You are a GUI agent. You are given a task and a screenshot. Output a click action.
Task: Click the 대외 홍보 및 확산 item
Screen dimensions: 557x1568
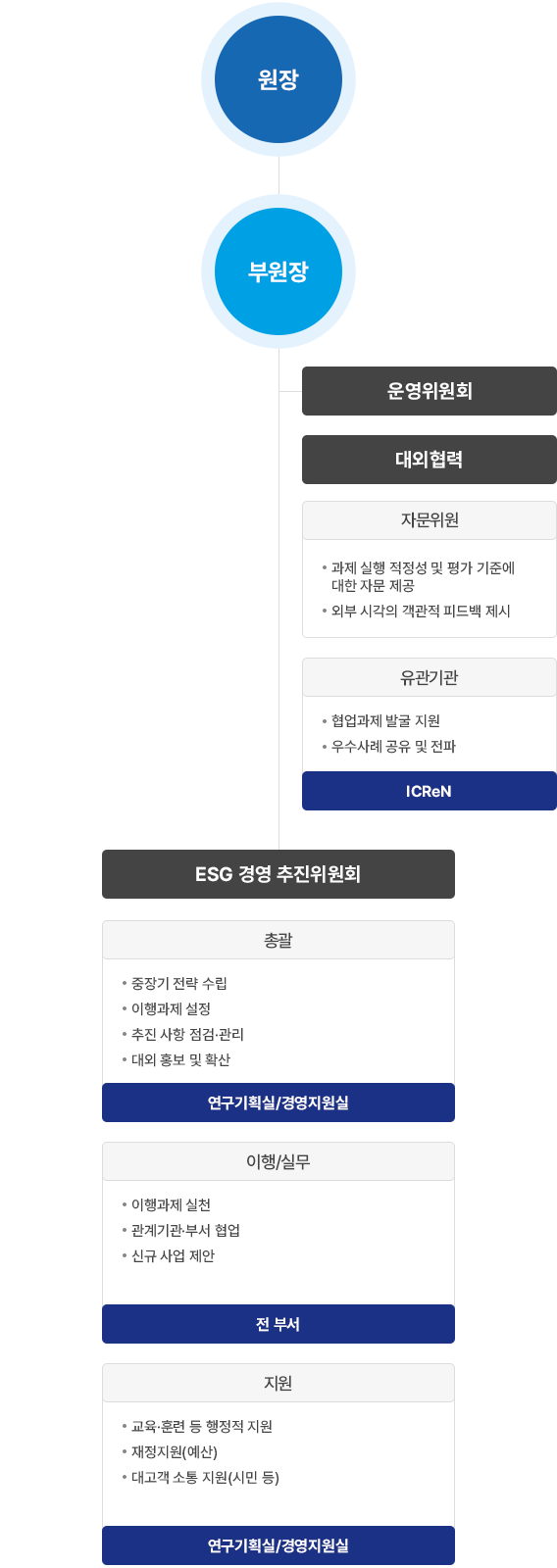click(x=181, y=1059)
